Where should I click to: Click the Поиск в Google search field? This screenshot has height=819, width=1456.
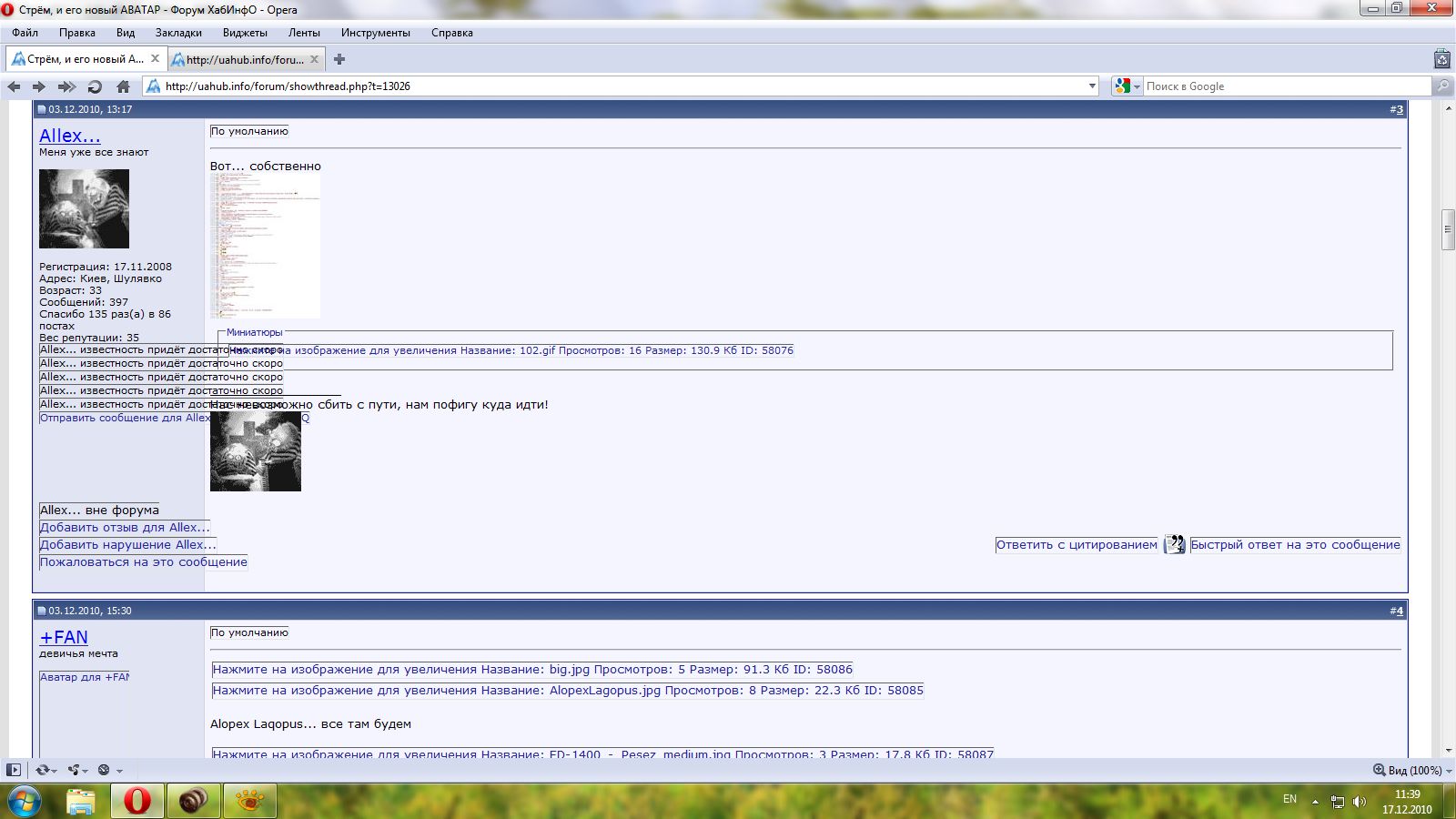(1283, 86)
